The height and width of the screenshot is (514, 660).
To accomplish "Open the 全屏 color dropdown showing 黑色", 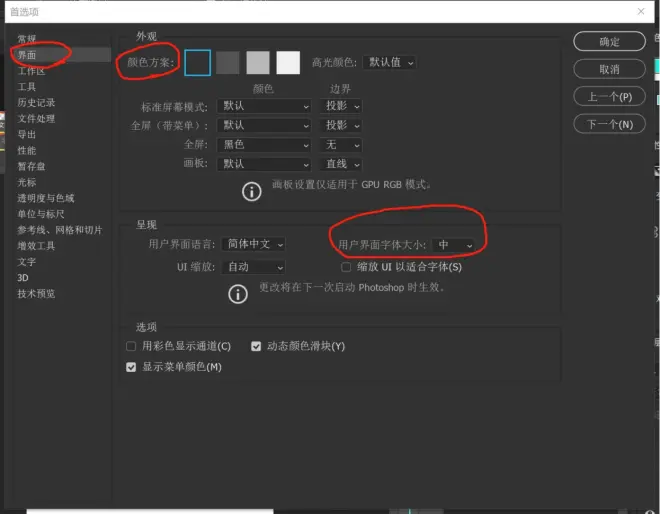I will [264, 145].
